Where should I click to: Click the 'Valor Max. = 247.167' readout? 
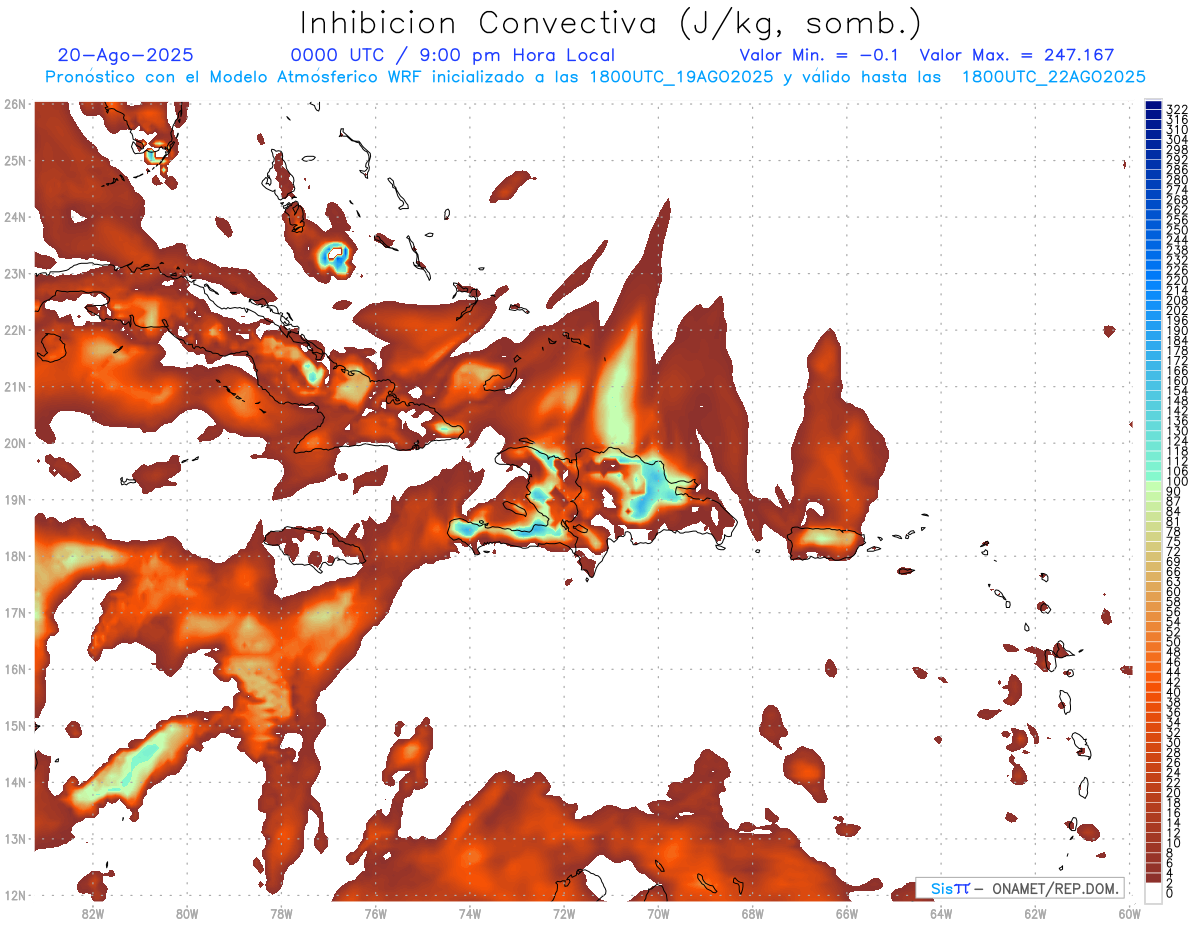click(1017, 56)
